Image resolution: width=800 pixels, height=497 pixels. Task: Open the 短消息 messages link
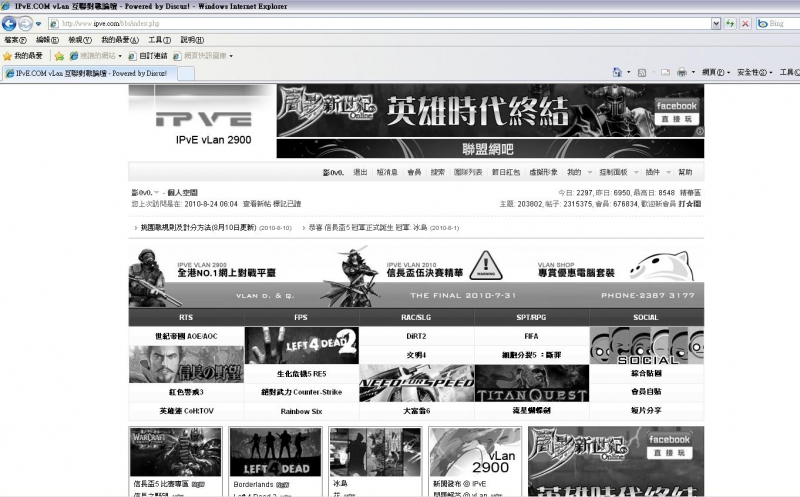[387, 172]
